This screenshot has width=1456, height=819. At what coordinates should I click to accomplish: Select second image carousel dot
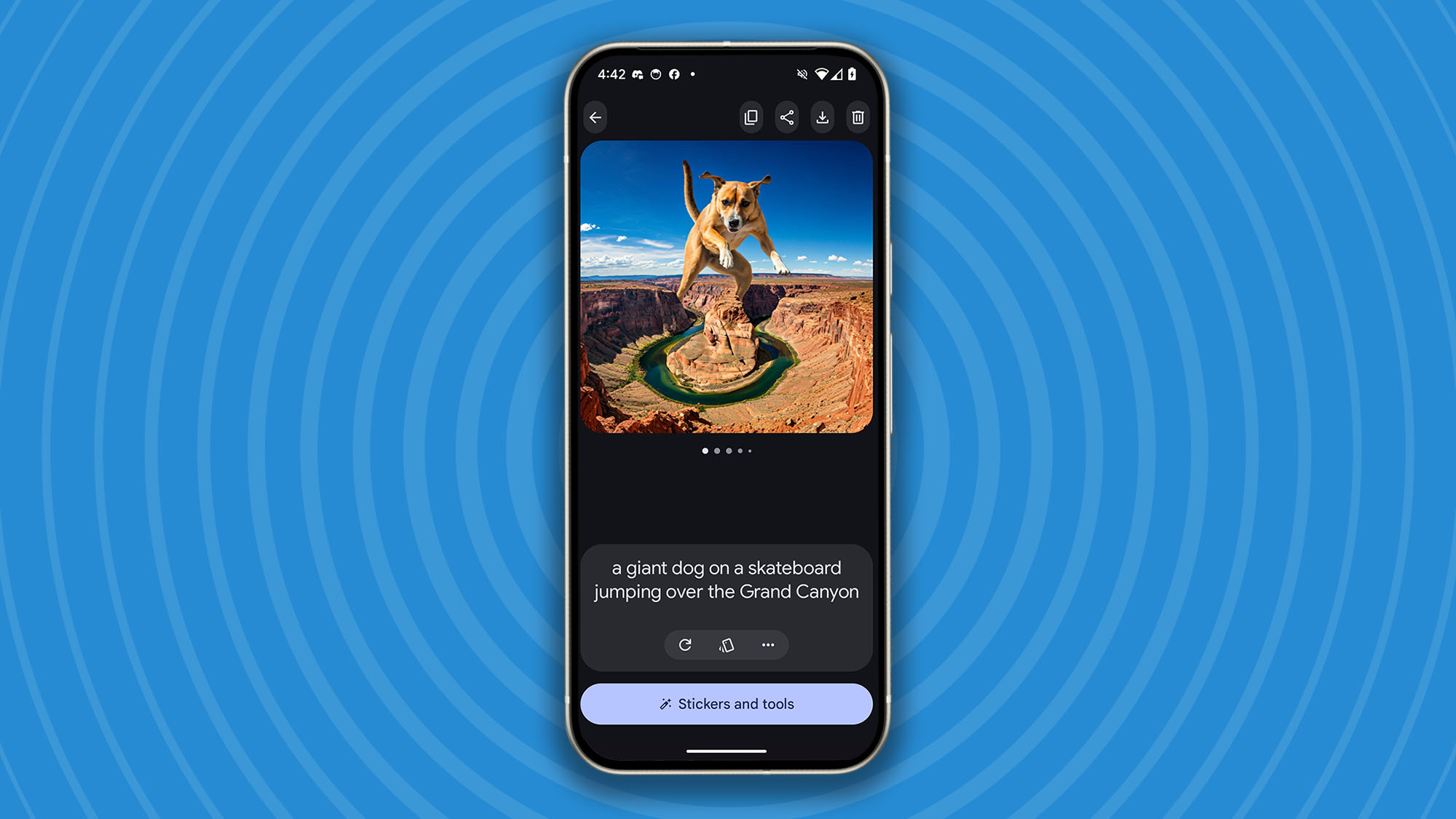pos(716,450)
